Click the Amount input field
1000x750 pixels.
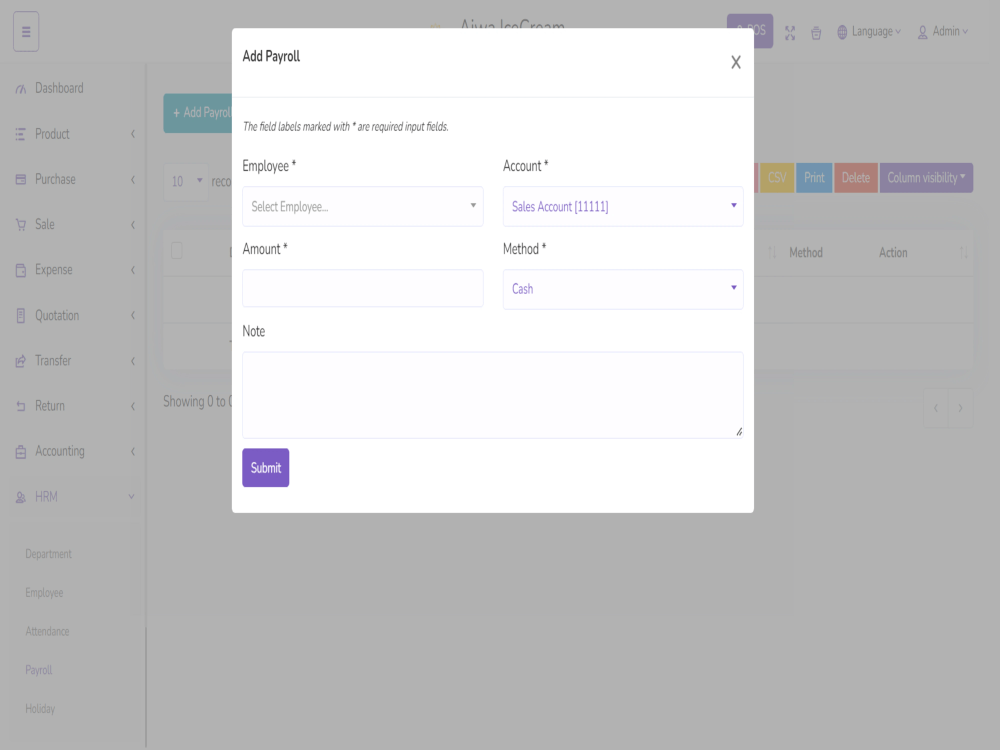coord(362,288)
